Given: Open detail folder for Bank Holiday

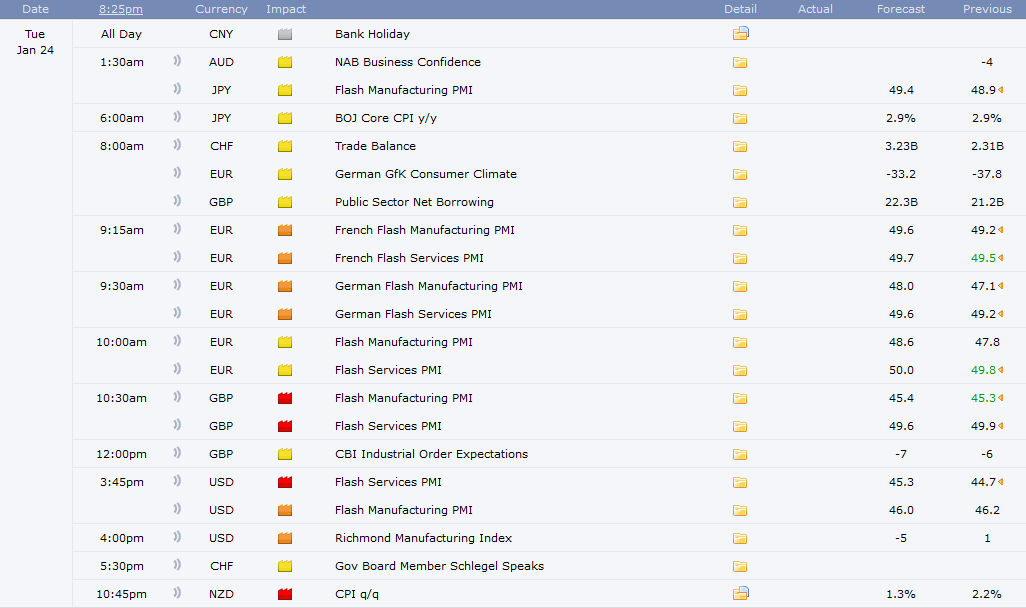Looking at the screenshot, I should pos(740,33).
